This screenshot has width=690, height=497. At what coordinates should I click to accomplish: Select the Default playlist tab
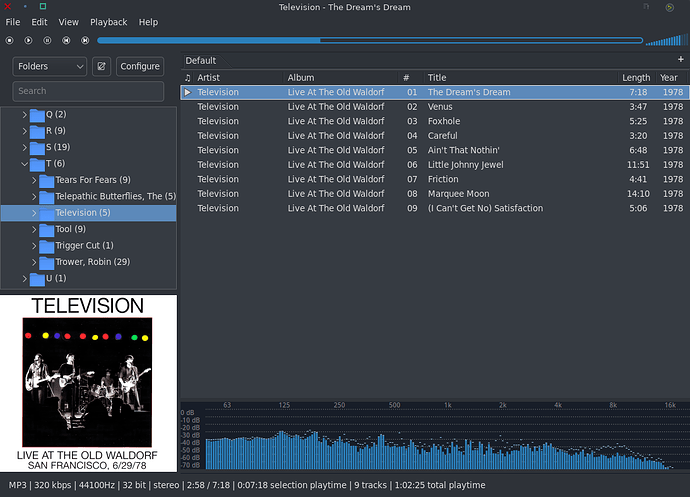pos(200,61)
